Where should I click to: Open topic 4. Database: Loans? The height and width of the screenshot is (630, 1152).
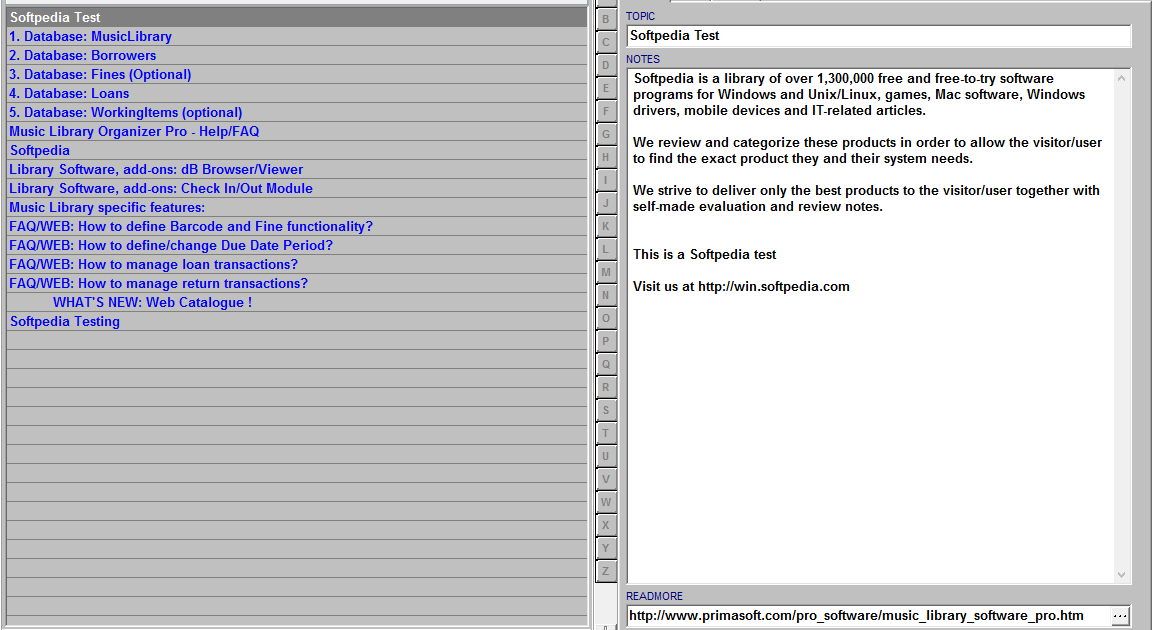click(297, 93)
